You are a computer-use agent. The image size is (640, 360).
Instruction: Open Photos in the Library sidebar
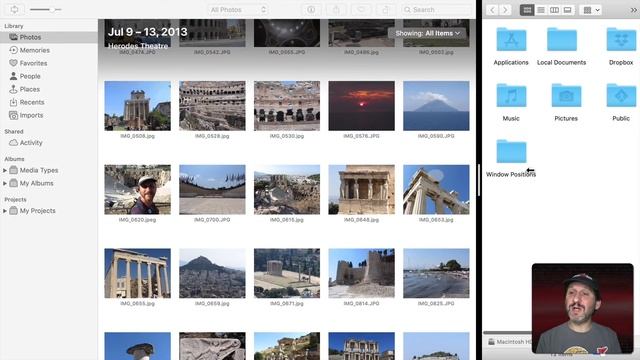pyautogui.click(x=49, y=37)
